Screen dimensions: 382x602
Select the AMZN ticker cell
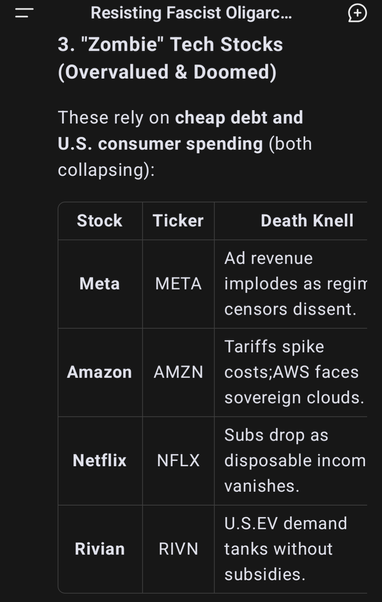click(178, 372)
